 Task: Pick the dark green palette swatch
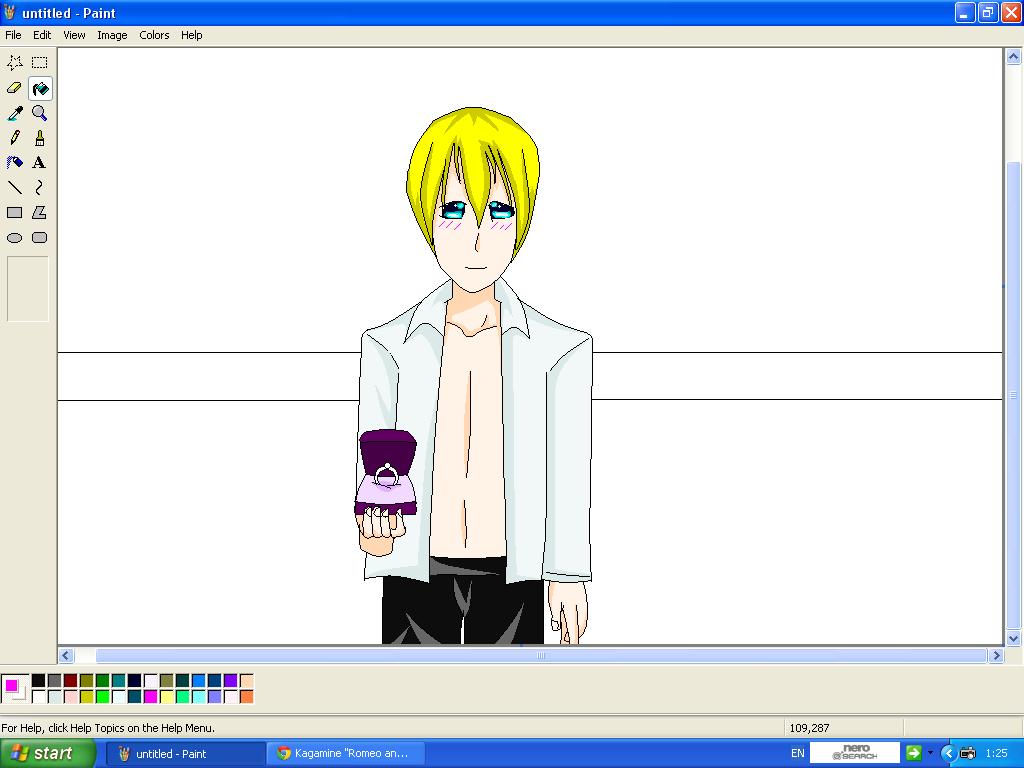pyautogui.click(x=103, y=681)
